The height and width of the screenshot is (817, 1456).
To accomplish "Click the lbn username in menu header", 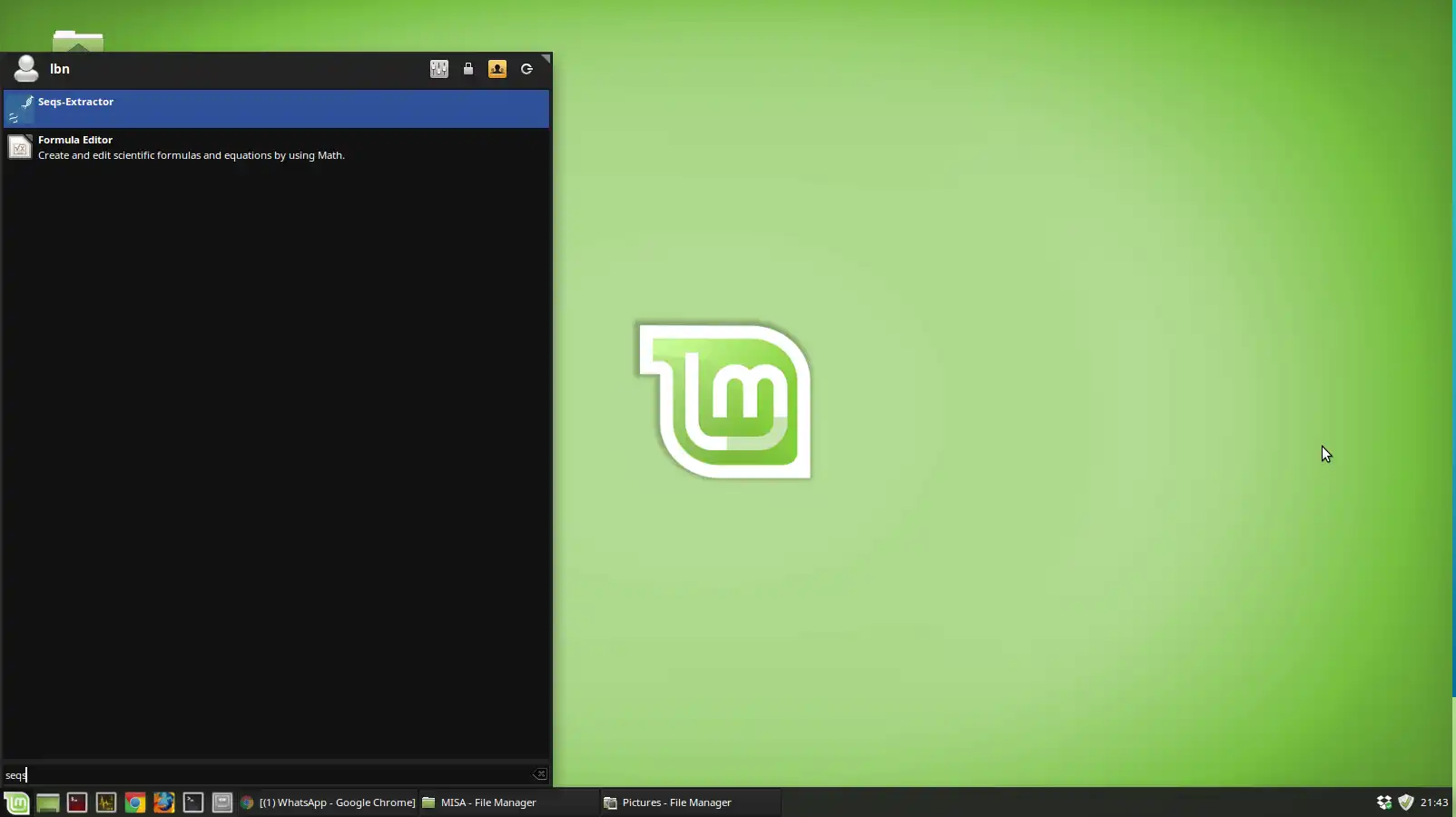I will click(60, 69).
